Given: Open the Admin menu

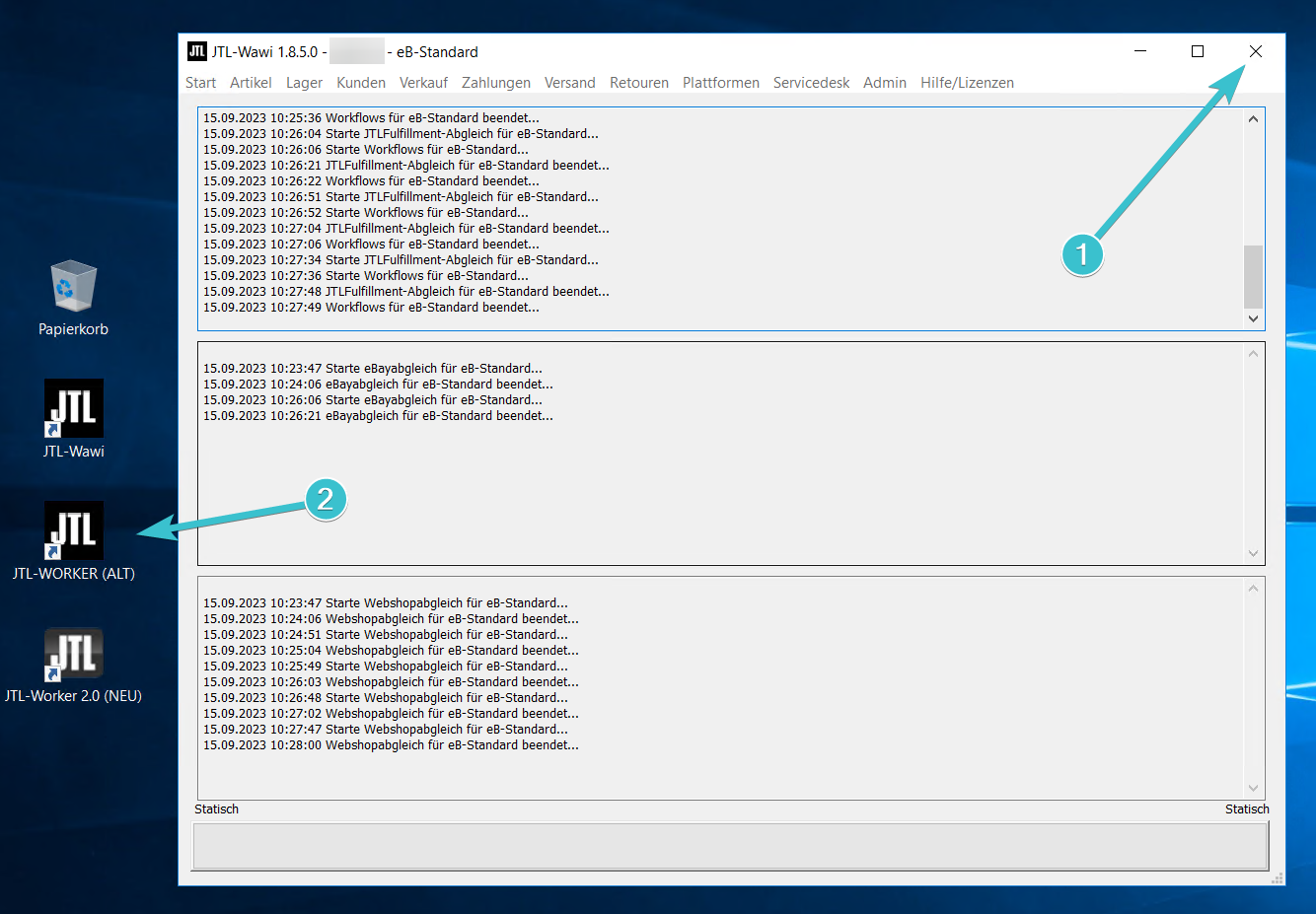Looking at the screenshot, I should point(885,83).
